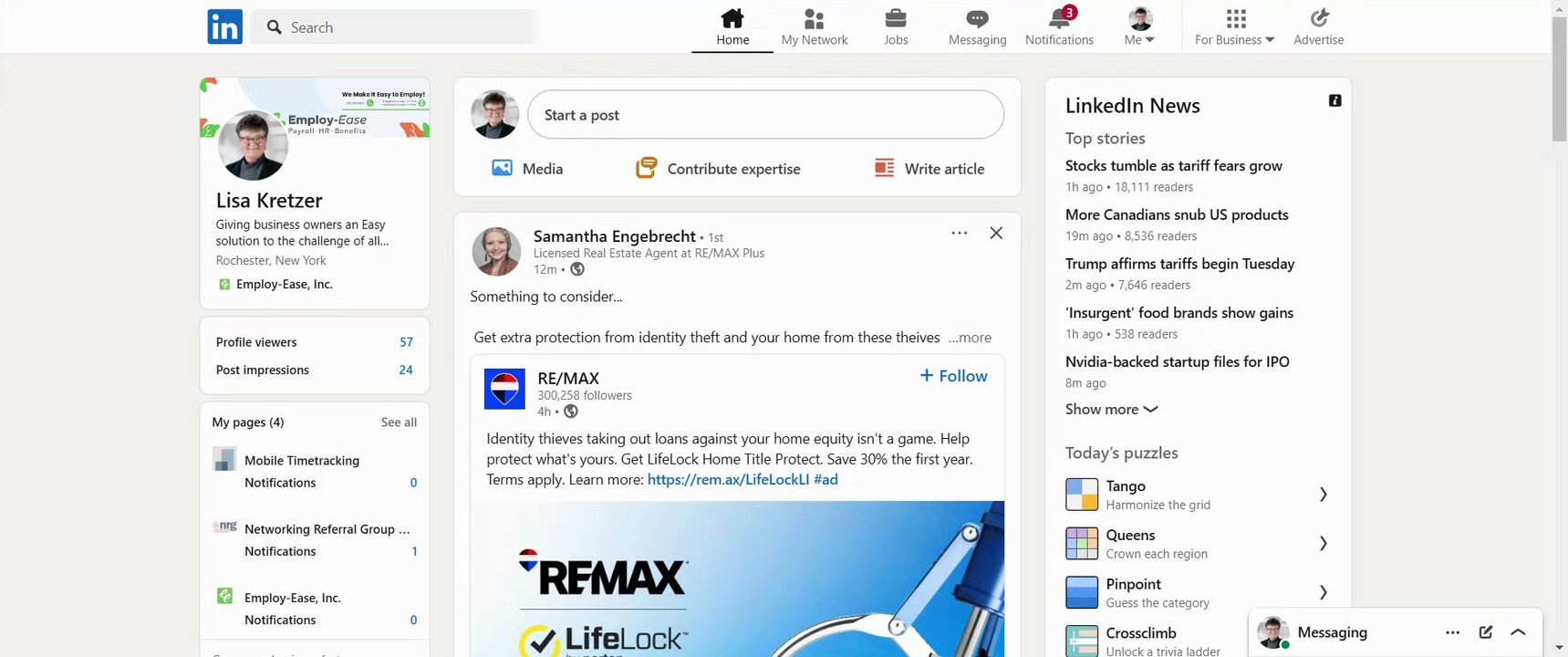Open Messaging from top navigation
1568x657 pixels.
pyautogui.click(x=978, y=26)
